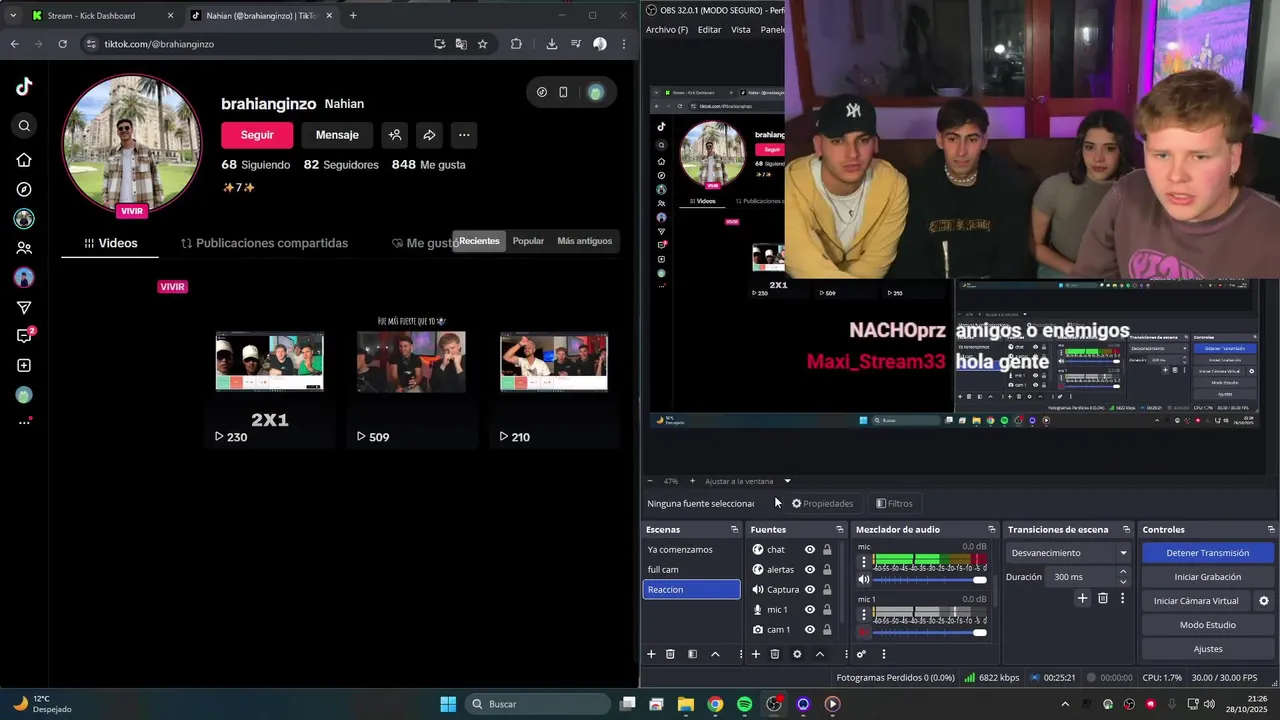Add a new source in Fuentes

click(x=756, y=654)
